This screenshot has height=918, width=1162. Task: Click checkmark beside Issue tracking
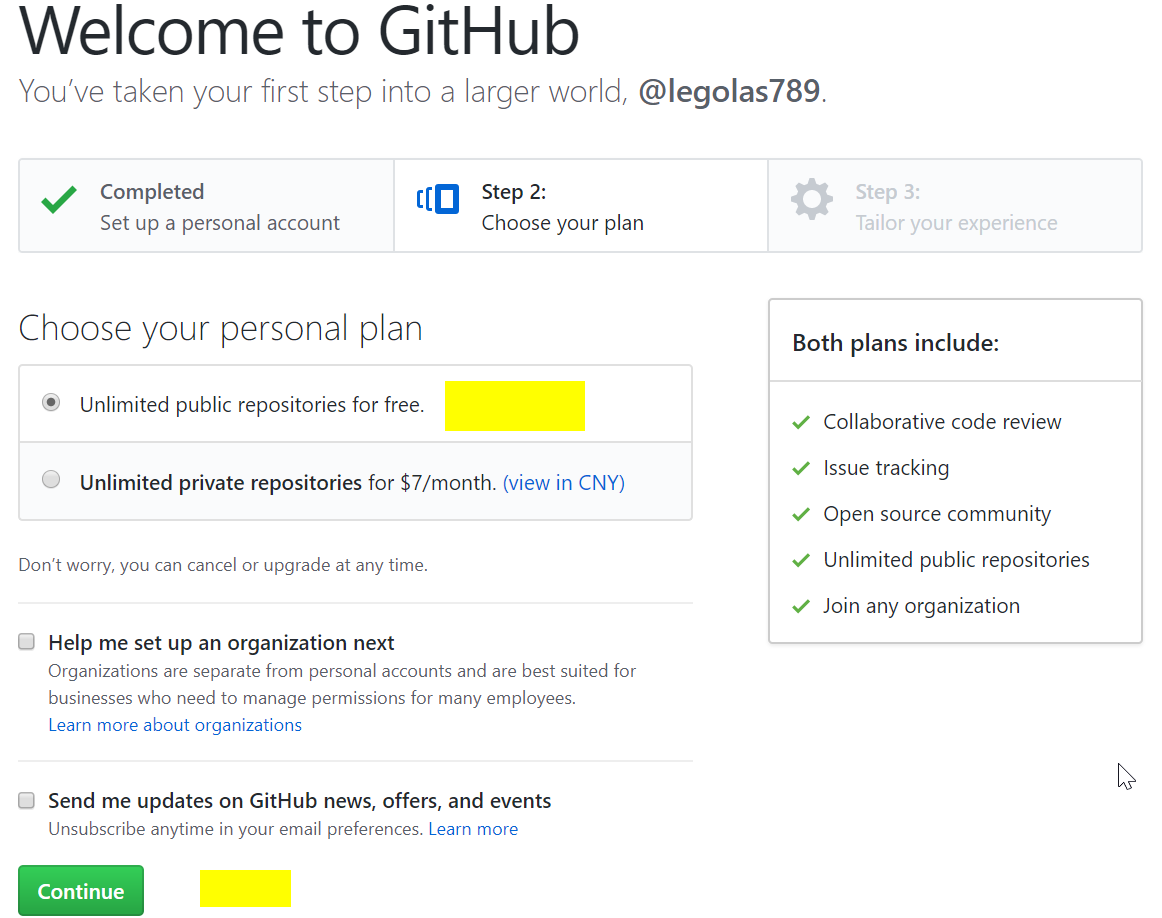pyautogui.click(x=801, y=468)
